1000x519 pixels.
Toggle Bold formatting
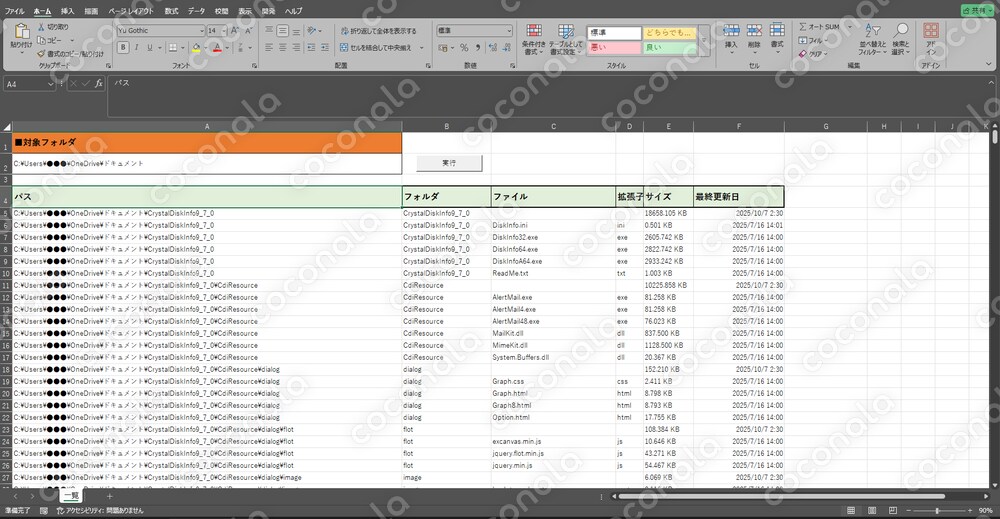pyautogui.click(x=123, y=48)
